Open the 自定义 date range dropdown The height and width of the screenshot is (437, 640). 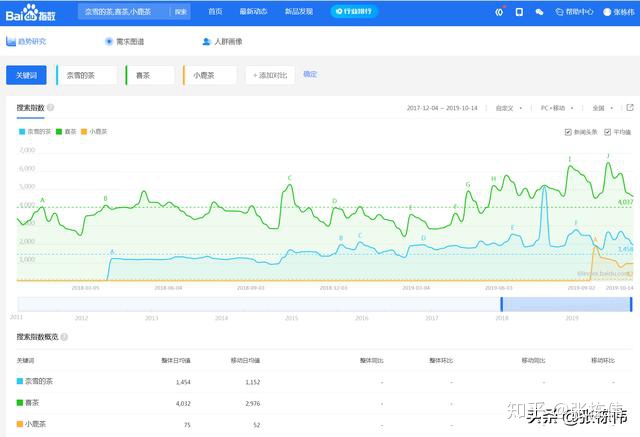click(511, 107)
